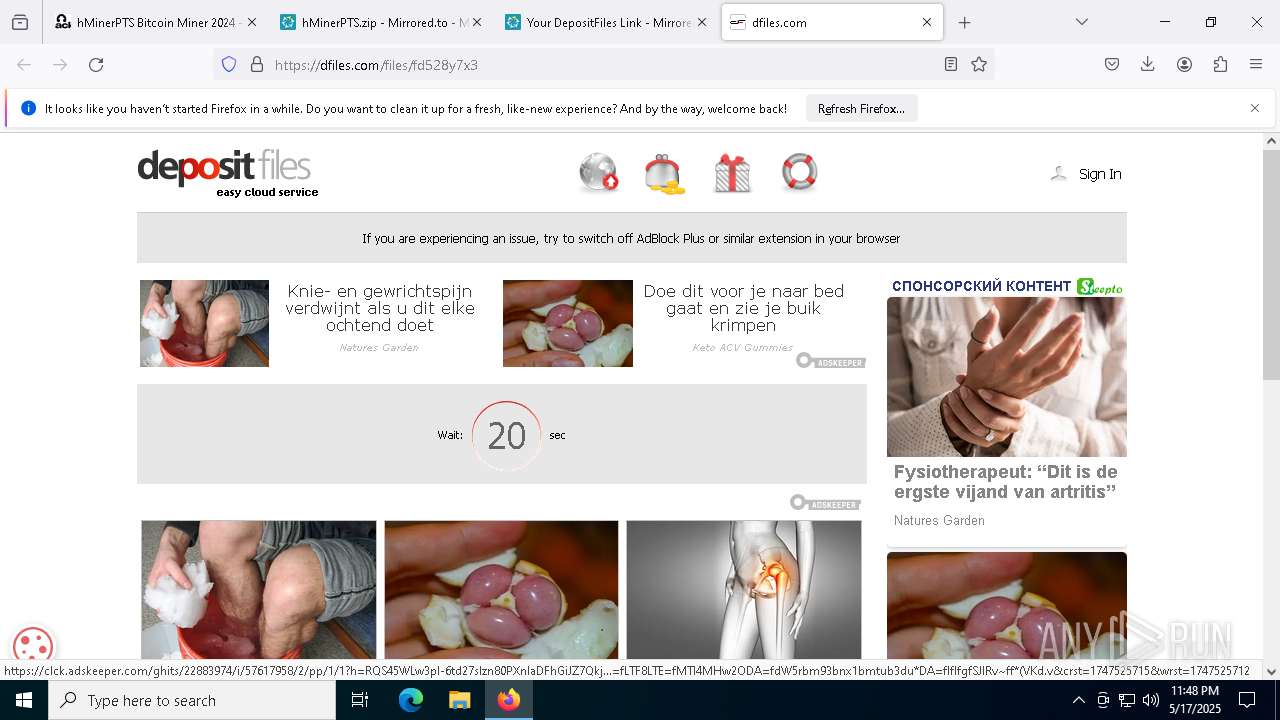Click the 20 second countdown circle
This screenshot has height=720, width=1280.
pos(506,435)
